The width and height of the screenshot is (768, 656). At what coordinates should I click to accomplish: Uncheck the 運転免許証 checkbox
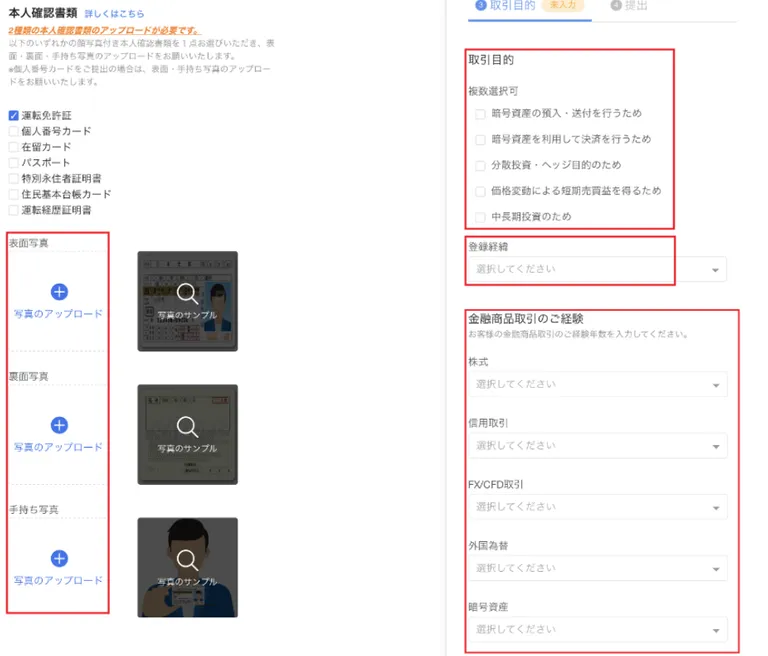14,116
